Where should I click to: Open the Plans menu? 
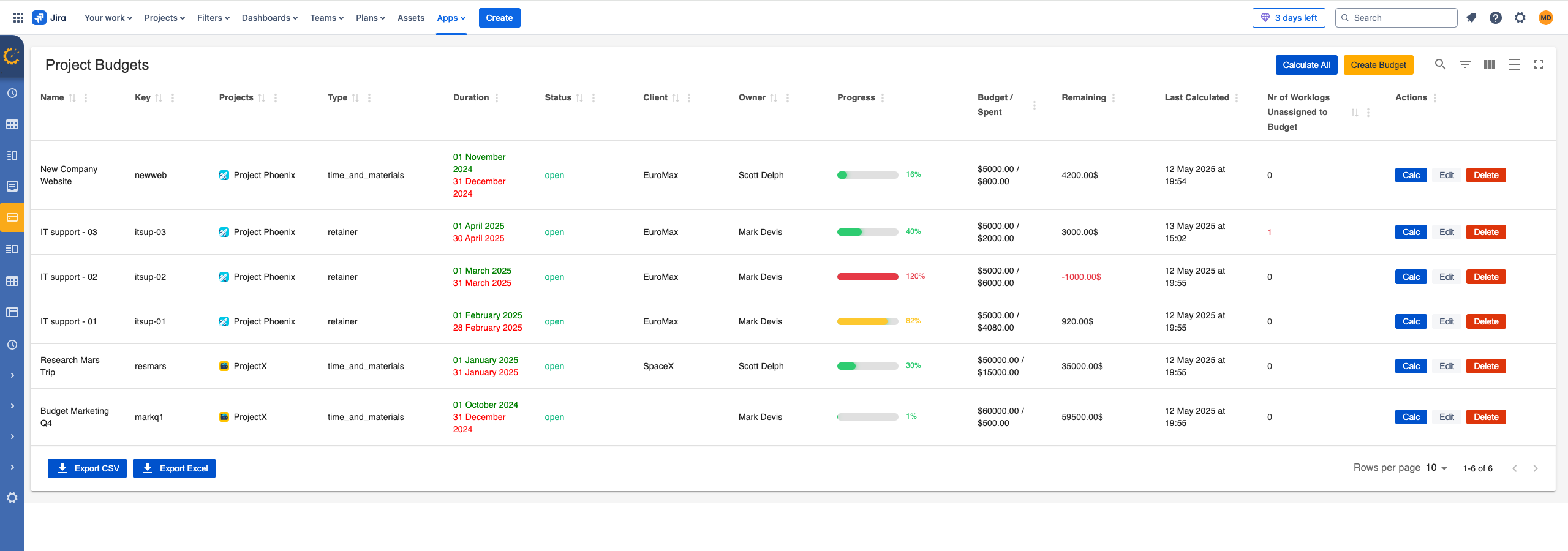point(371,18)
